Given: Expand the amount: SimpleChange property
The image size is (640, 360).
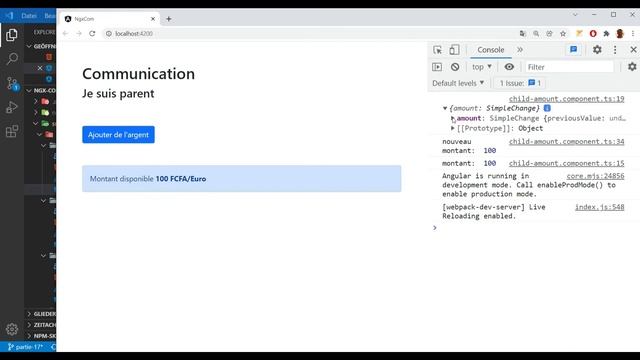Looking at the screenshot, I should [453, 118].
